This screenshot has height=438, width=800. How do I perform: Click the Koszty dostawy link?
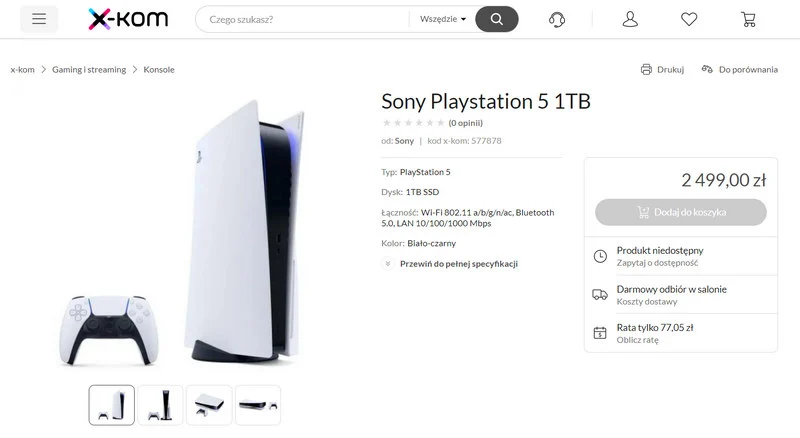647,302
